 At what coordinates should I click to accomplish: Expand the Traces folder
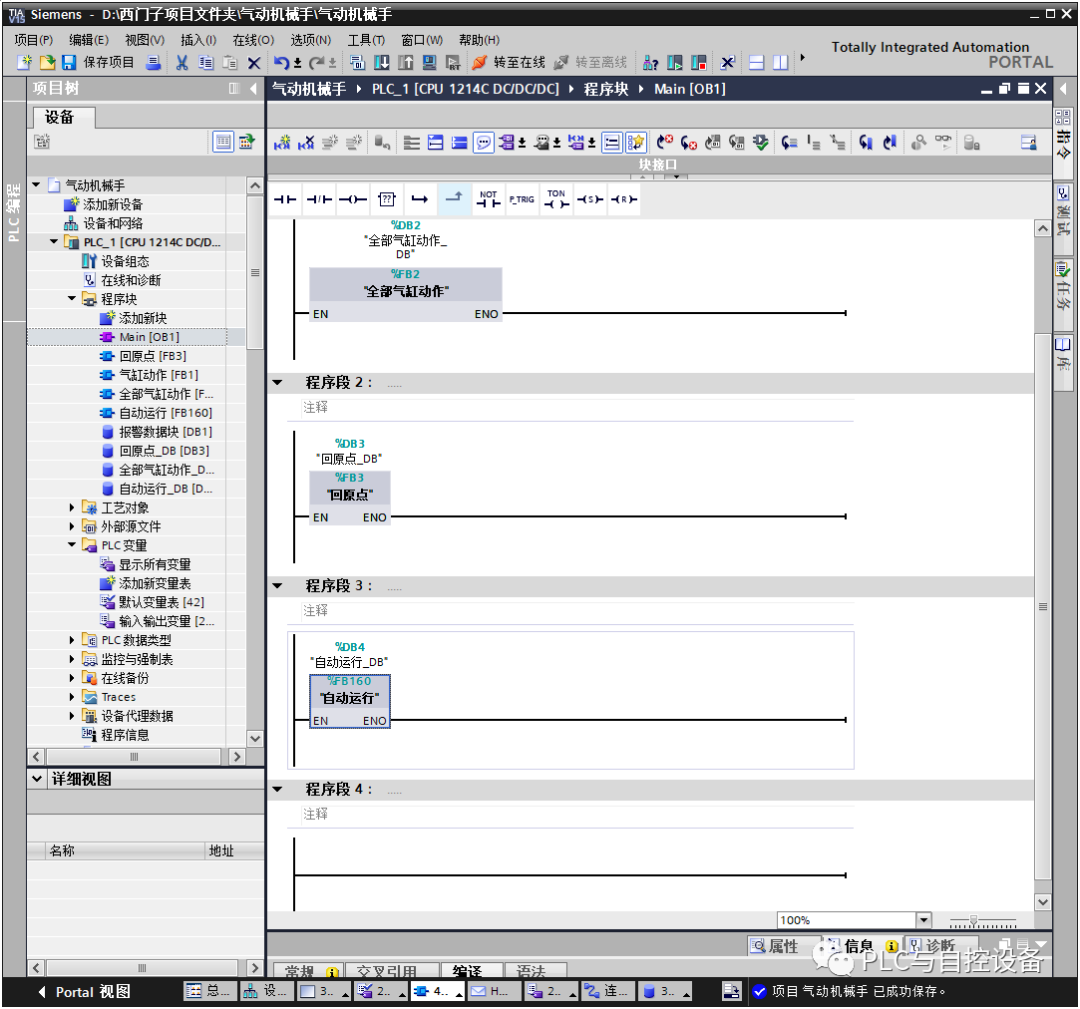(72, 697)
